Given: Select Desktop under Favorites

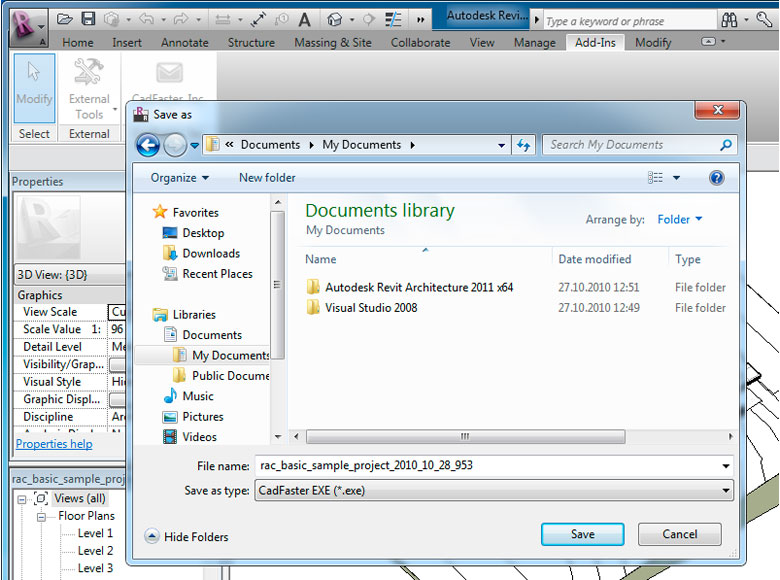Looking at the screenshot, I should click(x=203, y=233).
